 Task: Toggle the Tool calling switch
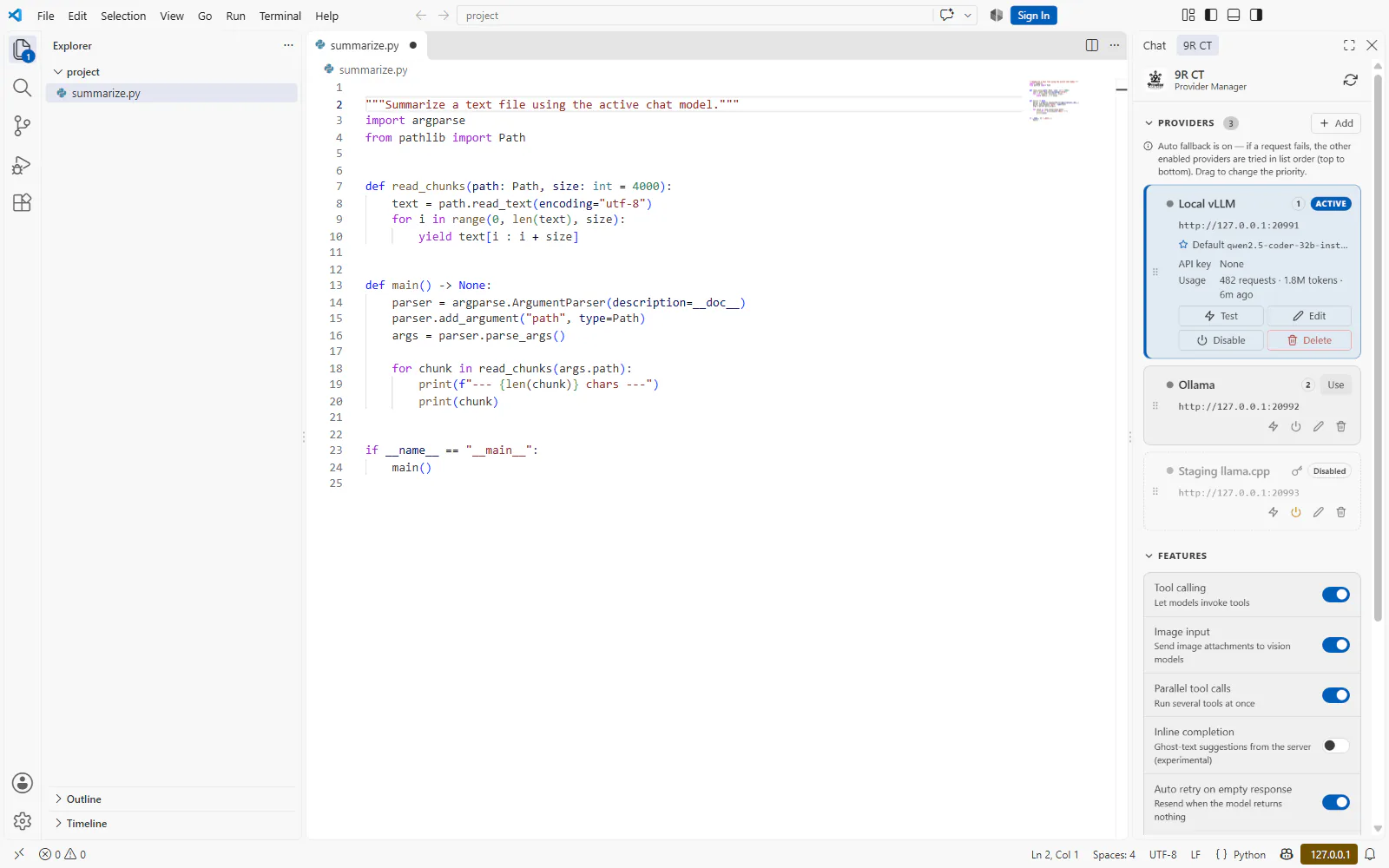pyautogui.click(x=1336, y=595)
